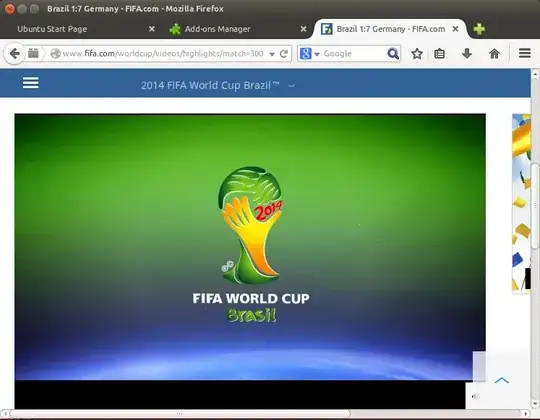The height and width of the screenshot is (420, 540).
Task: Open the bookmarks list icon
Action: click(439, 54)
